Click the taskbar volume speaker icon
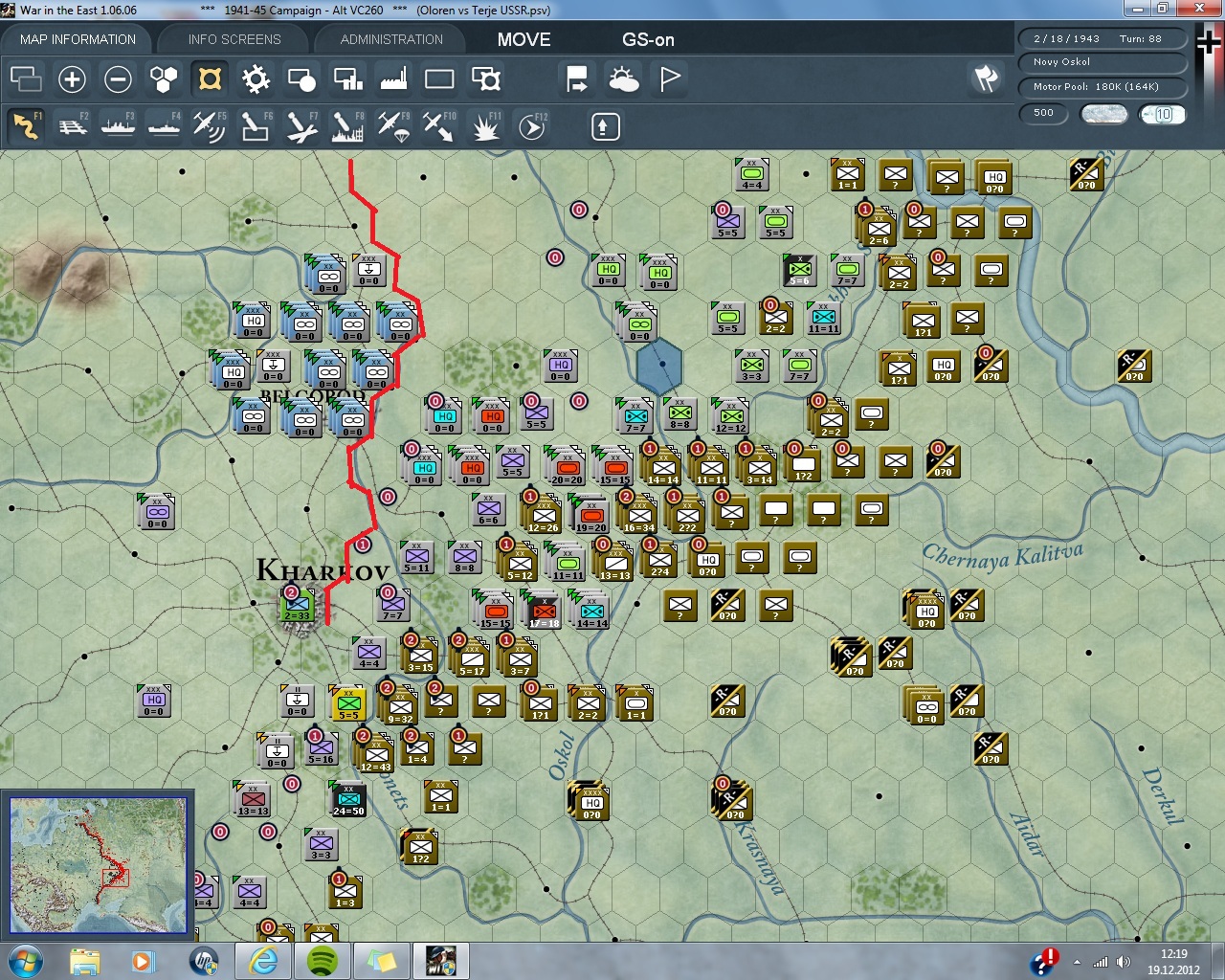The image size is (1225, 980). pos(1124,962)
